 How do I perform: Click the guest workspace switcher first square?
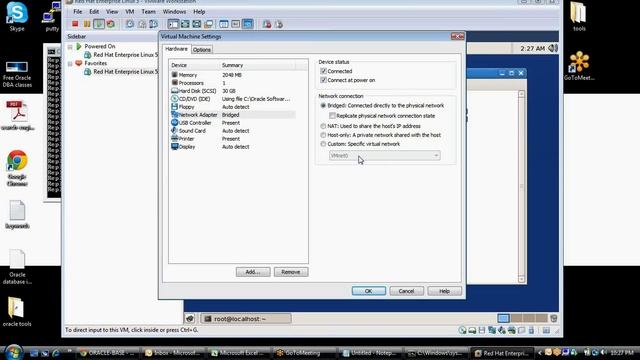pos(504,318)
